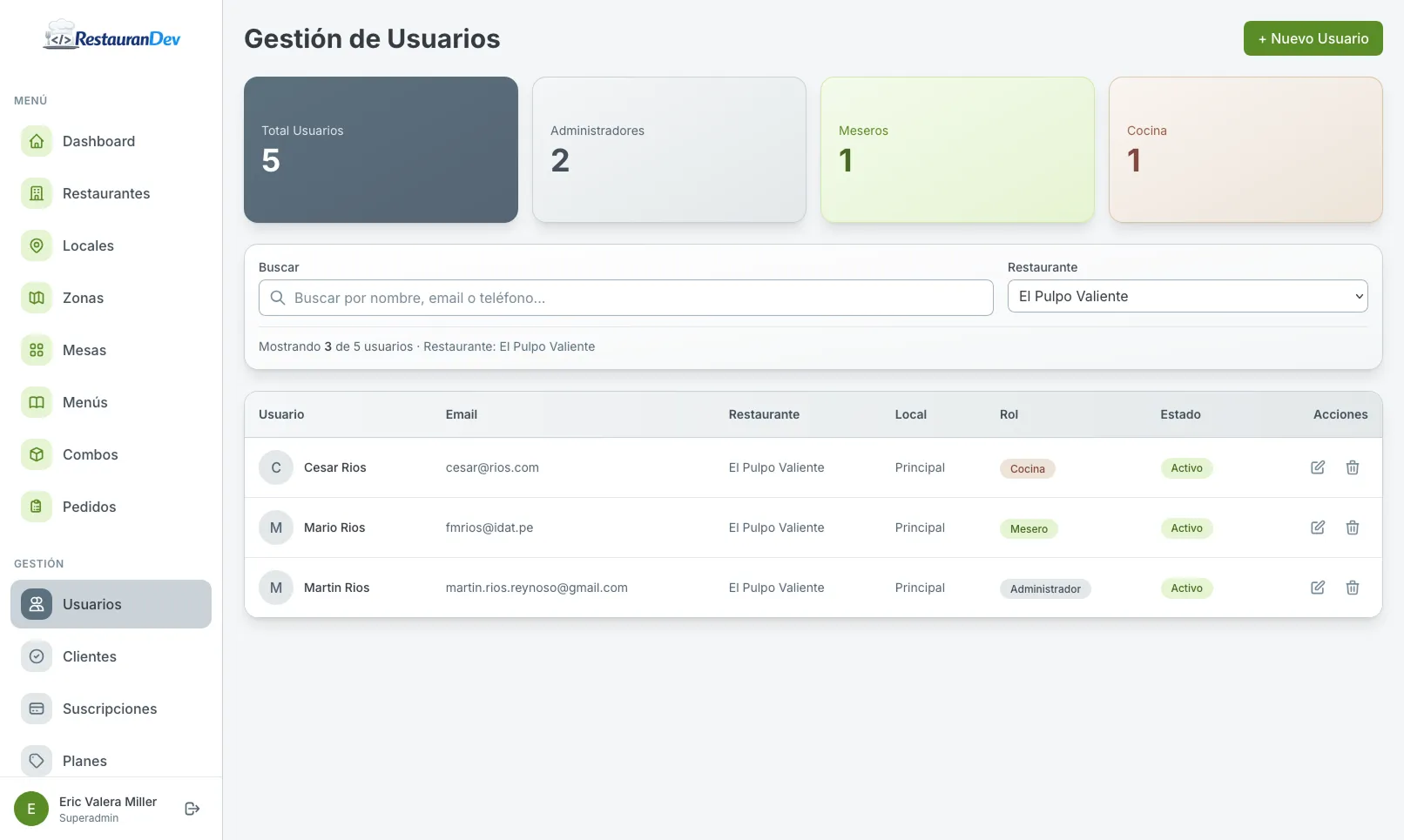The image size is (1404, 840).
Task: Click the Pedidos clipboard icon
Action: point(37,507)
